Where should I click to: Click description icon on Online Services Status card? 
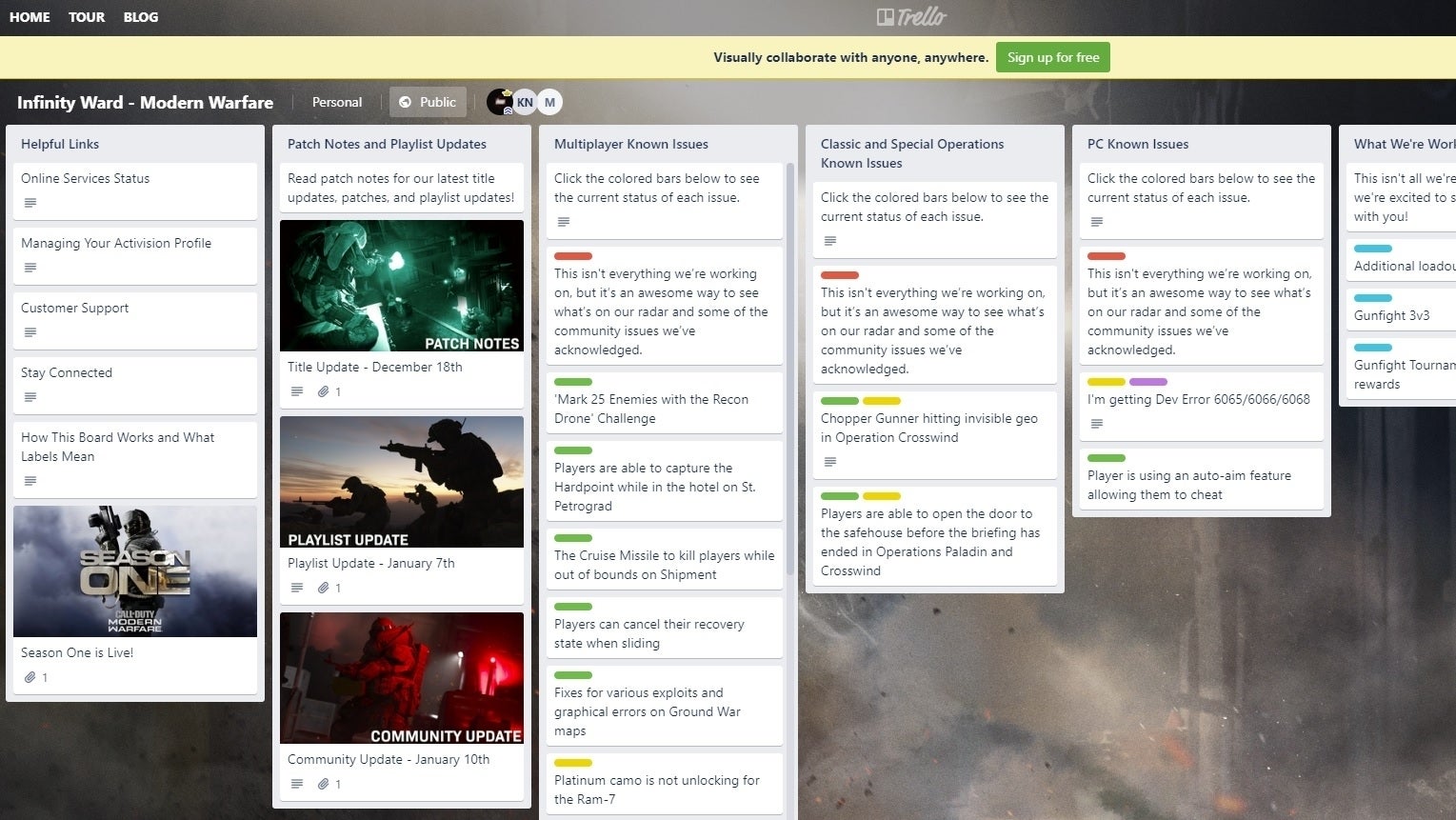click(x=30, y=203)
